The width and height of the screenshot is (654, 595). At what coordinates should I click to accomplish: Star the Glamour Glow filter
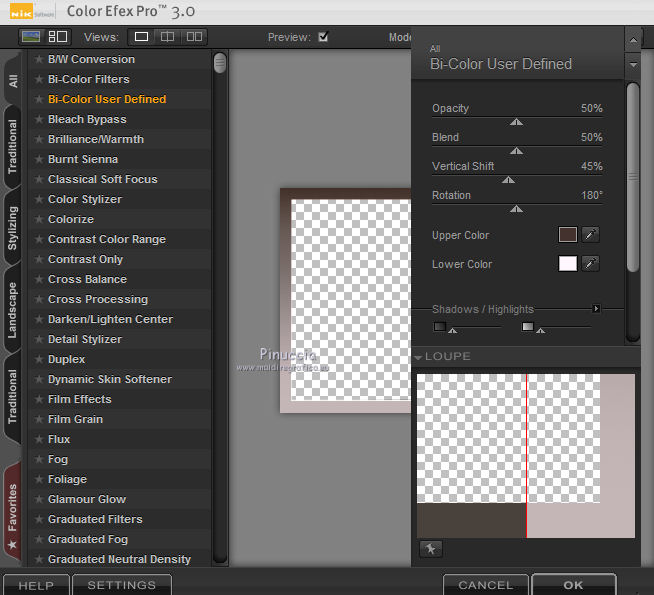pyautogui.click(x=39, y=500)
